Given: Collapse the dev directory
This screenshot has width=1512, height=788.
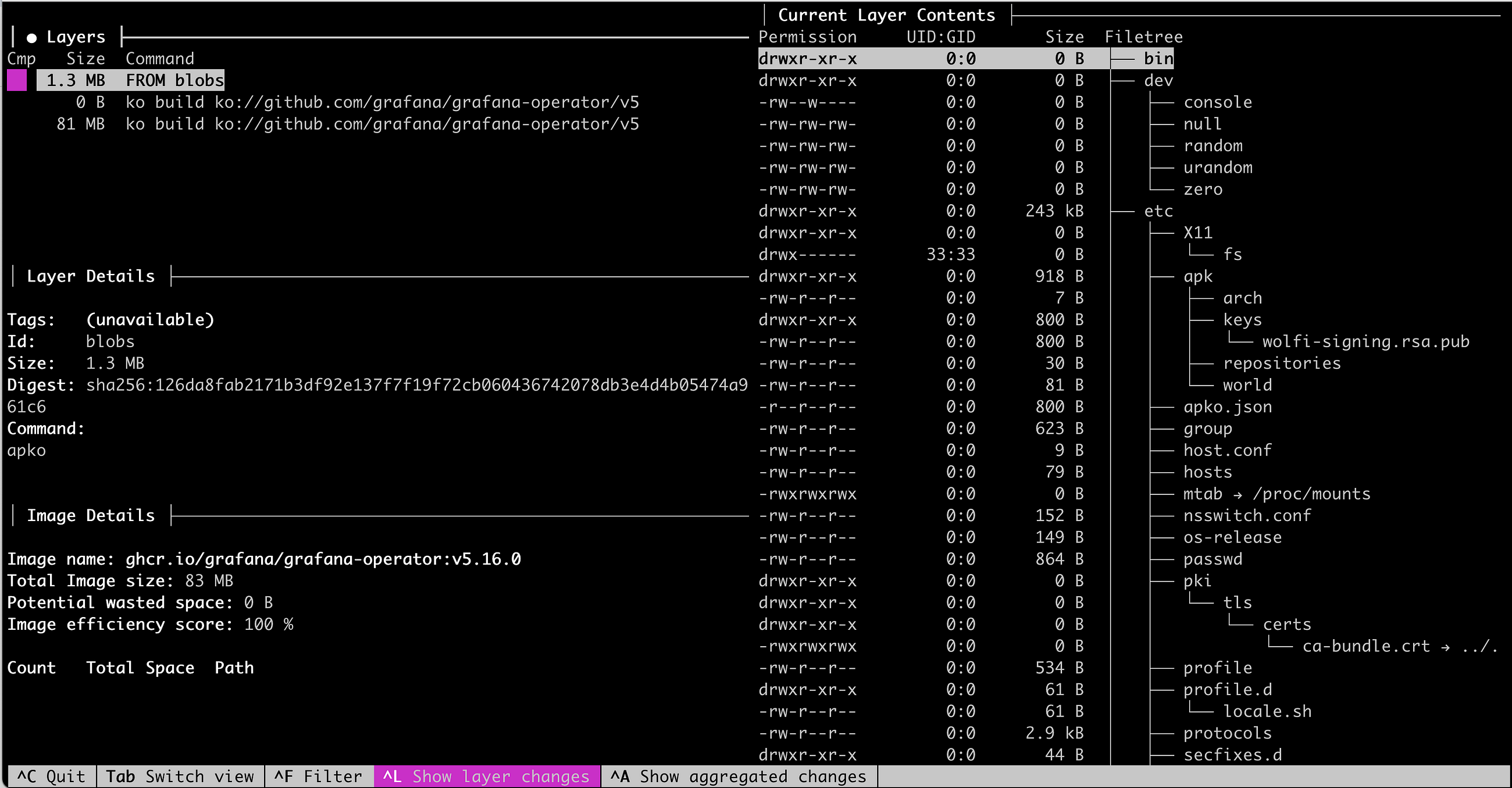Looking at the screenshot, I should tap(1158, 80).
